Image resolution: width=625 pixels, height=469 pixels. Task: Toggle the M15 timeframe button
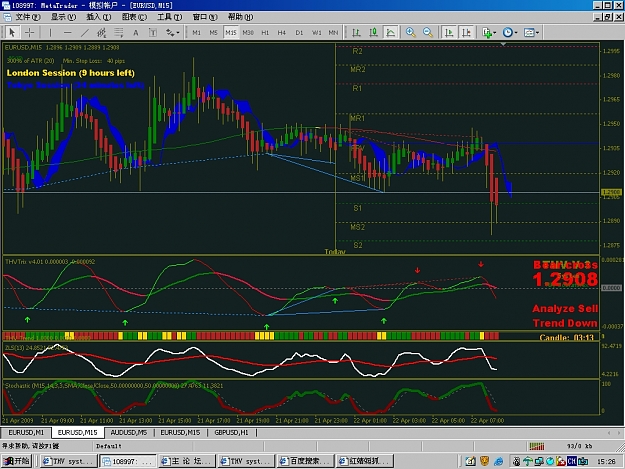230,32
